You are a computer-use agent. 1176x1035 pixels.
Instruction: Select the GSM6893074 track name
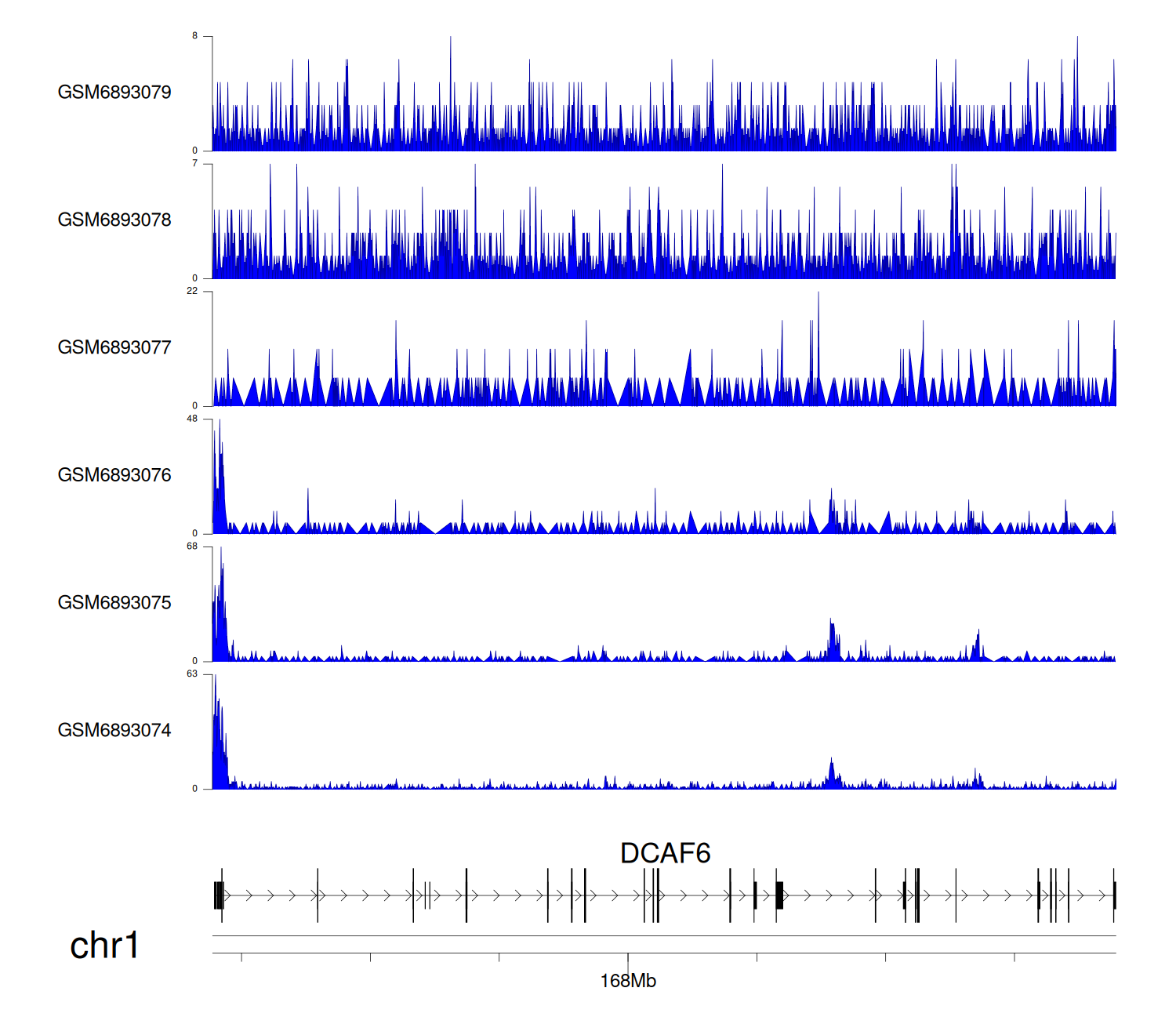click(114, 731)
